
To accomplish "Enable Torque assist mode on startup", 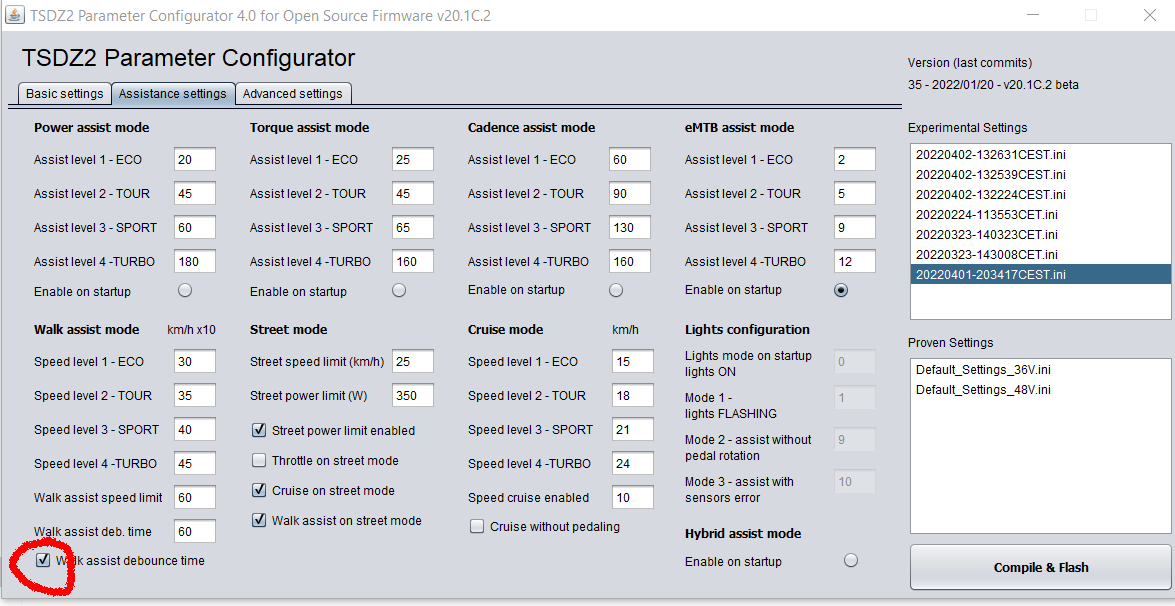I will point(399,291).
